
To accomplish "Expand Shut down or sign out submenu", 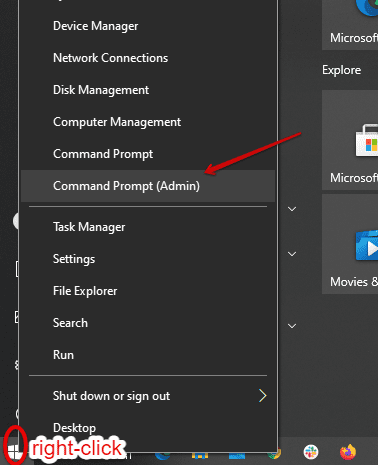I will pyautogui.click(x=148, y=396).
